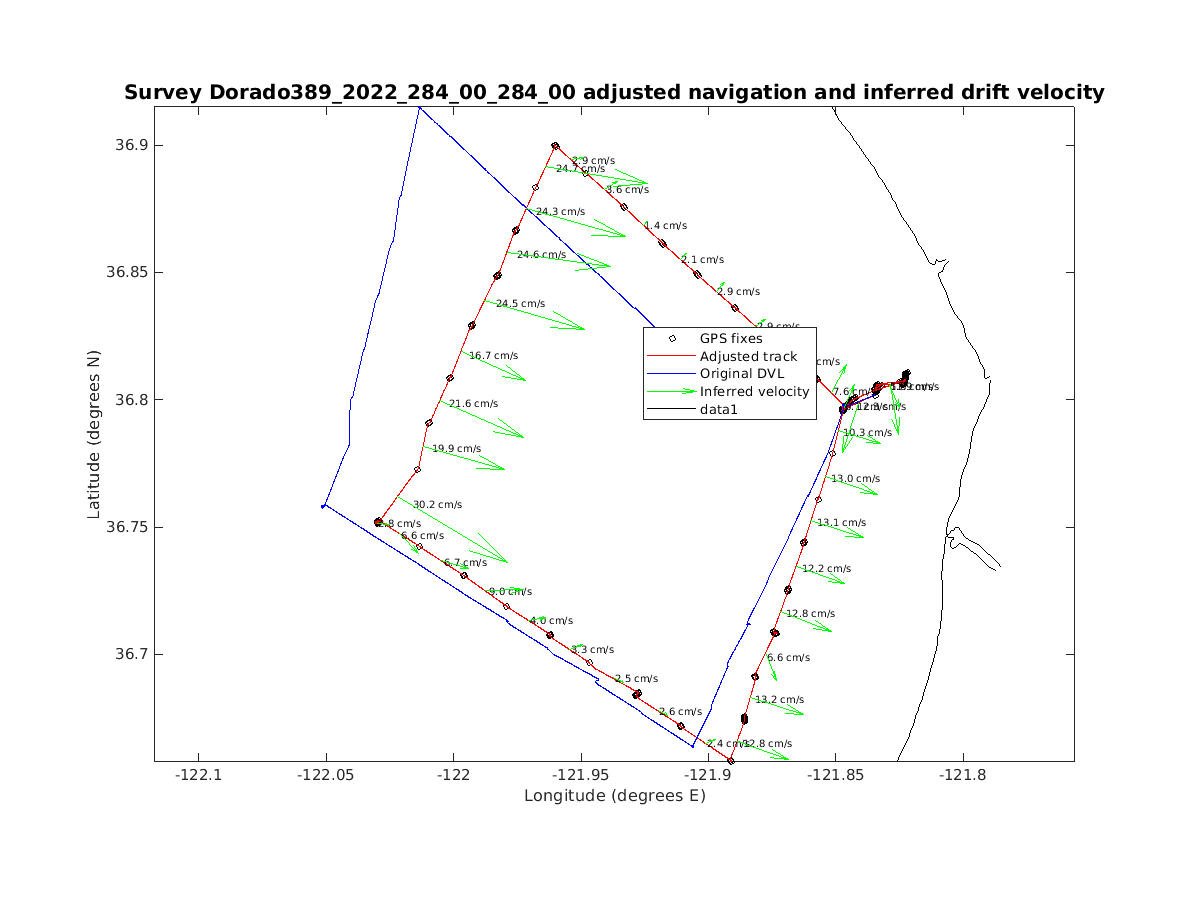The image size is (1188, 900).
Task: Click the Original DVL line sample in legend
Action: tap(672, 374)
